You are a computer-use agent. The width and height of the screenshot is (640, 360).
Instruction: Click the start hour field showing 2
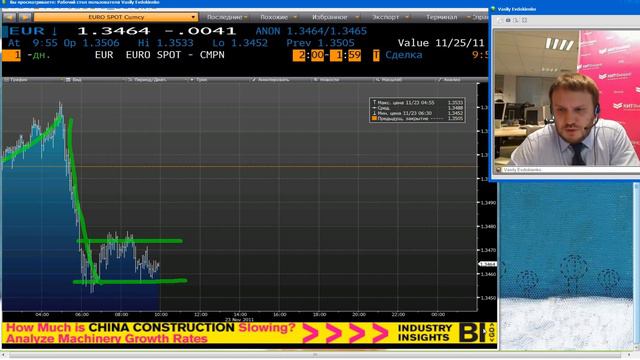coord(299,55)
